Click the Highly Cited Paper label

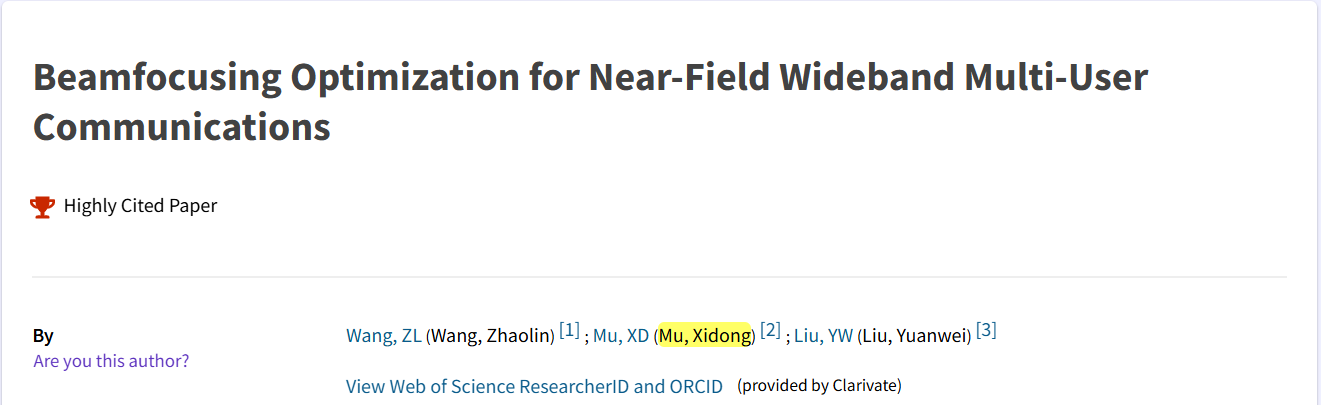140,206
